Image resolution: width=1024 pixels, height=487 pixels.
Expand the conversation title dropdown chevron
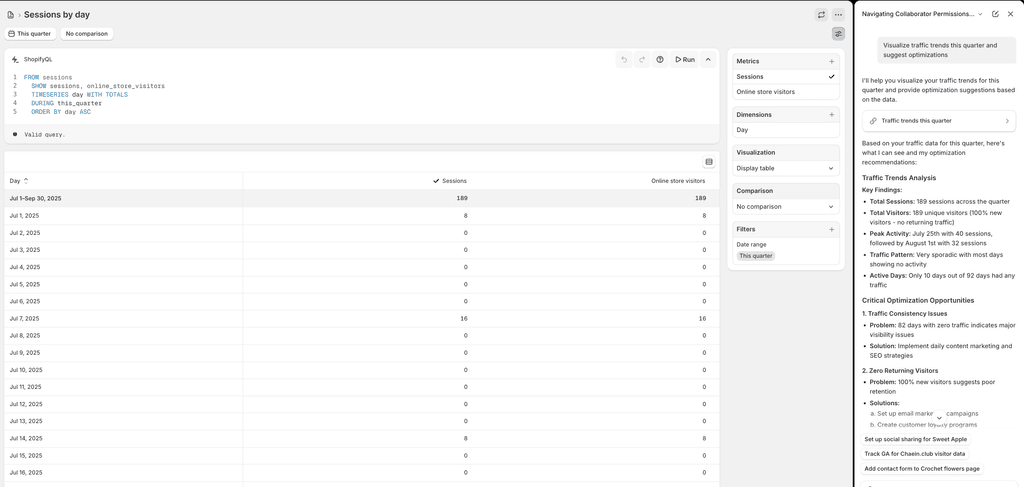click(980, 14)
